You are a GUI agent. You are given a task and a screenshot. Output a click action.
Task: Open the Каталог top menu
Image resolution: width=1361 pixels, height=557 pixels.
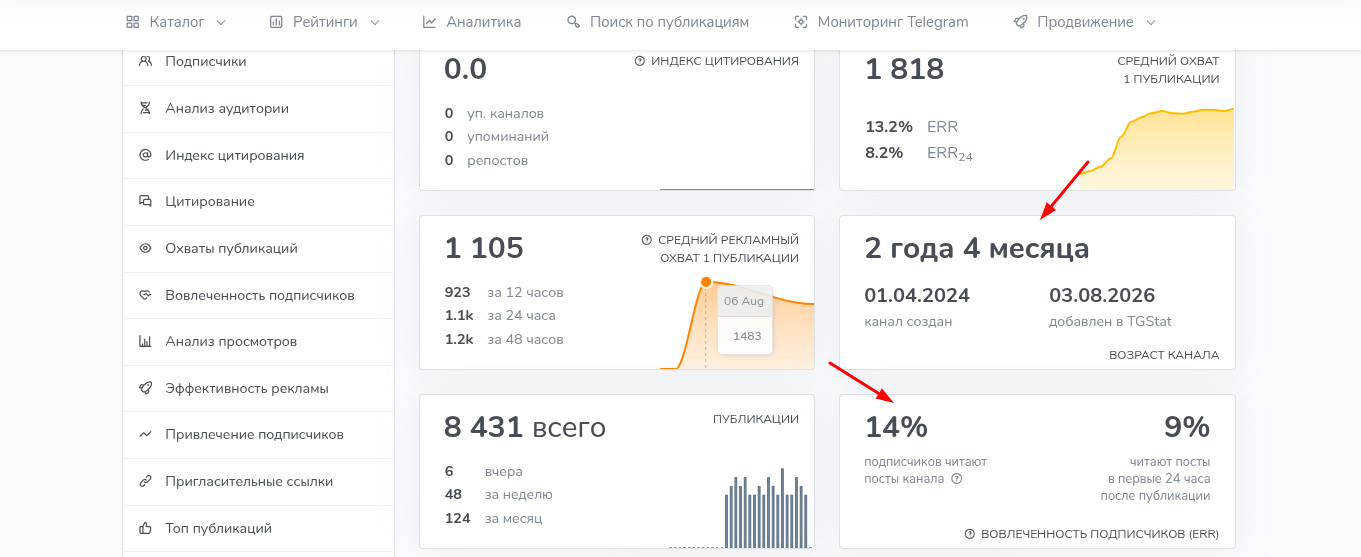176,22
